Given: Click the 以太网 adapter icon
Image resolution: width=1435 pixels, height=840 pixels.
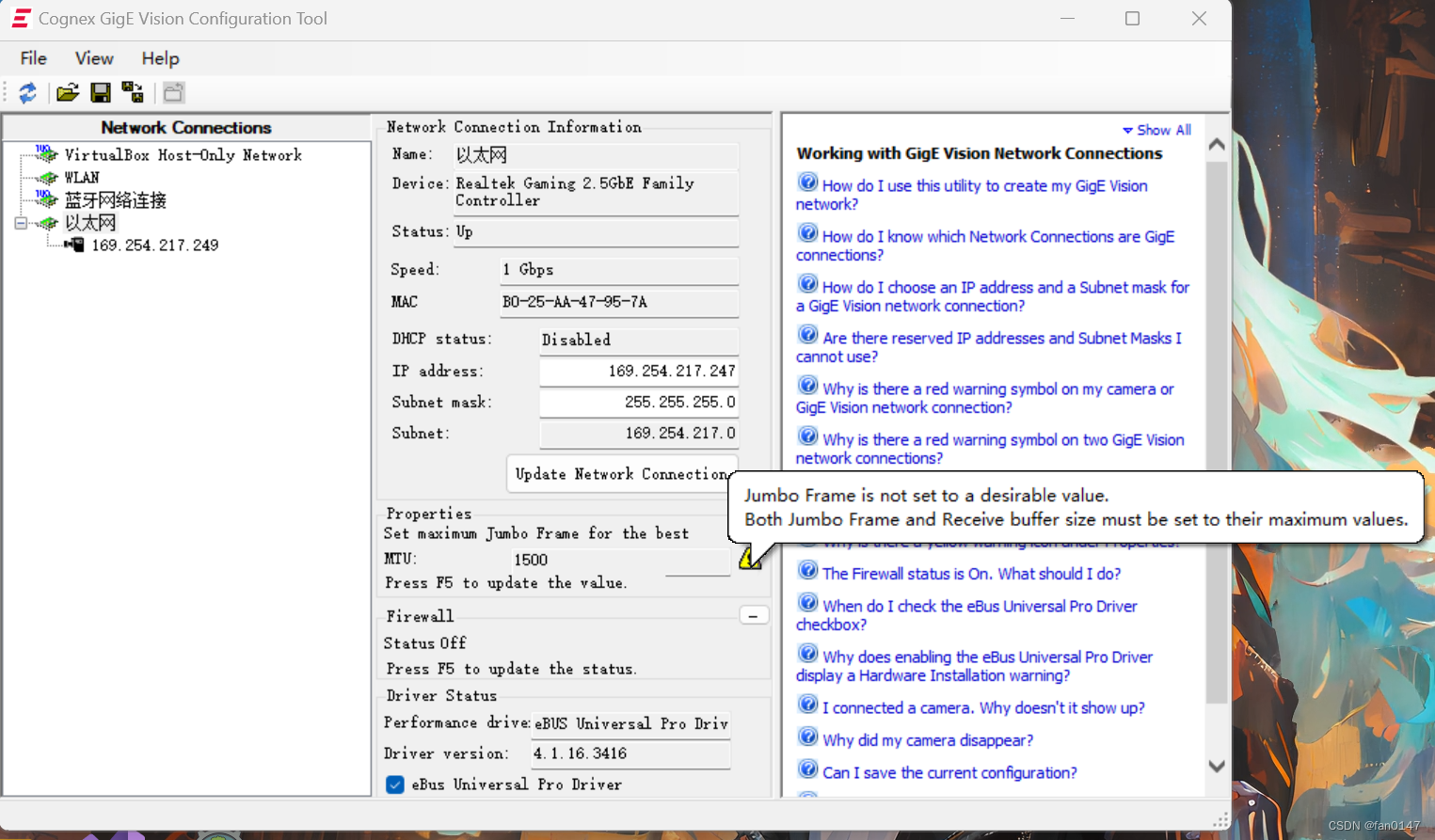Looking at the screenshot, I should tap(46, 223).
